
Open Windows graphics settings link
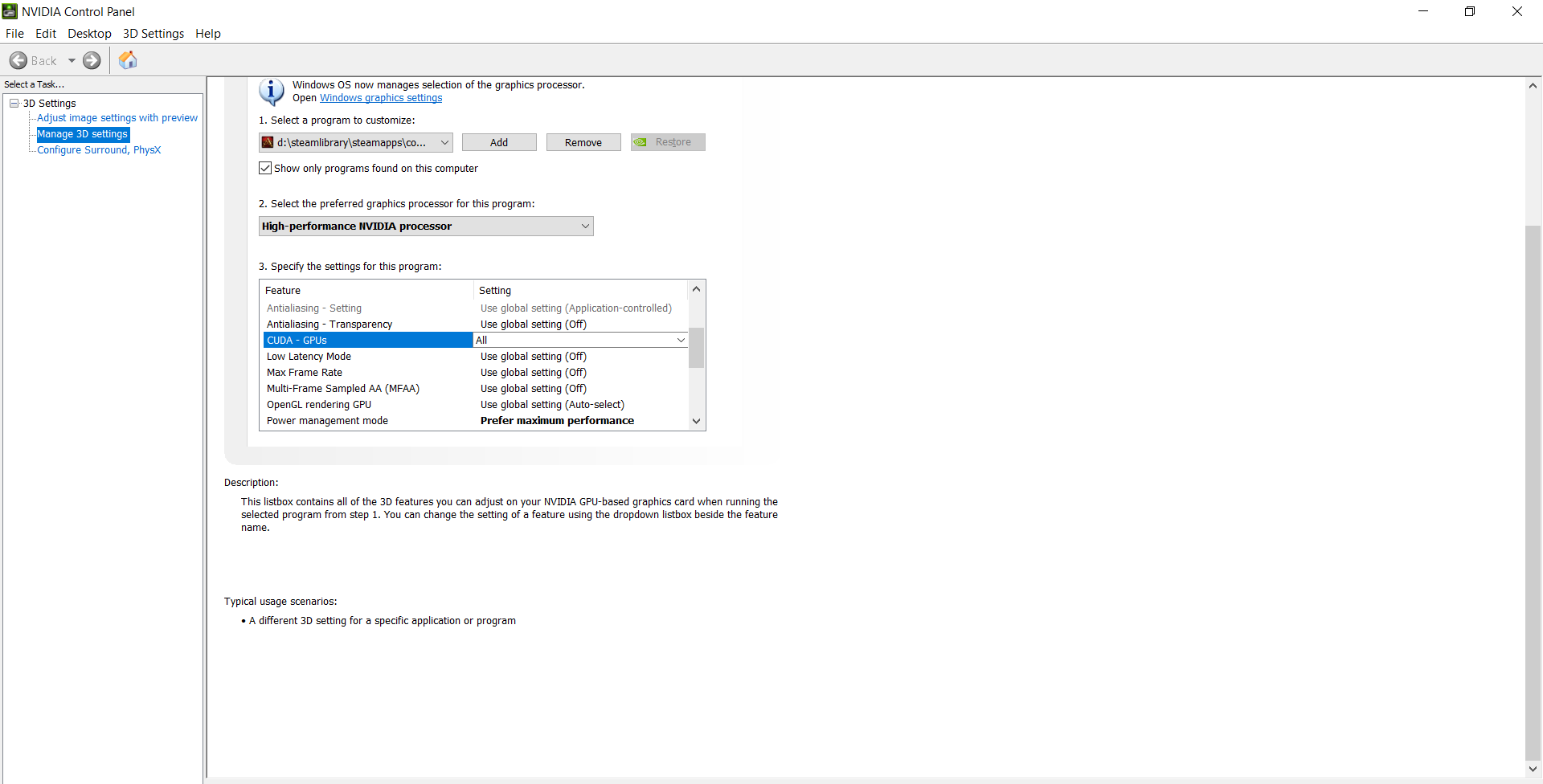click(x=381, y=98)
